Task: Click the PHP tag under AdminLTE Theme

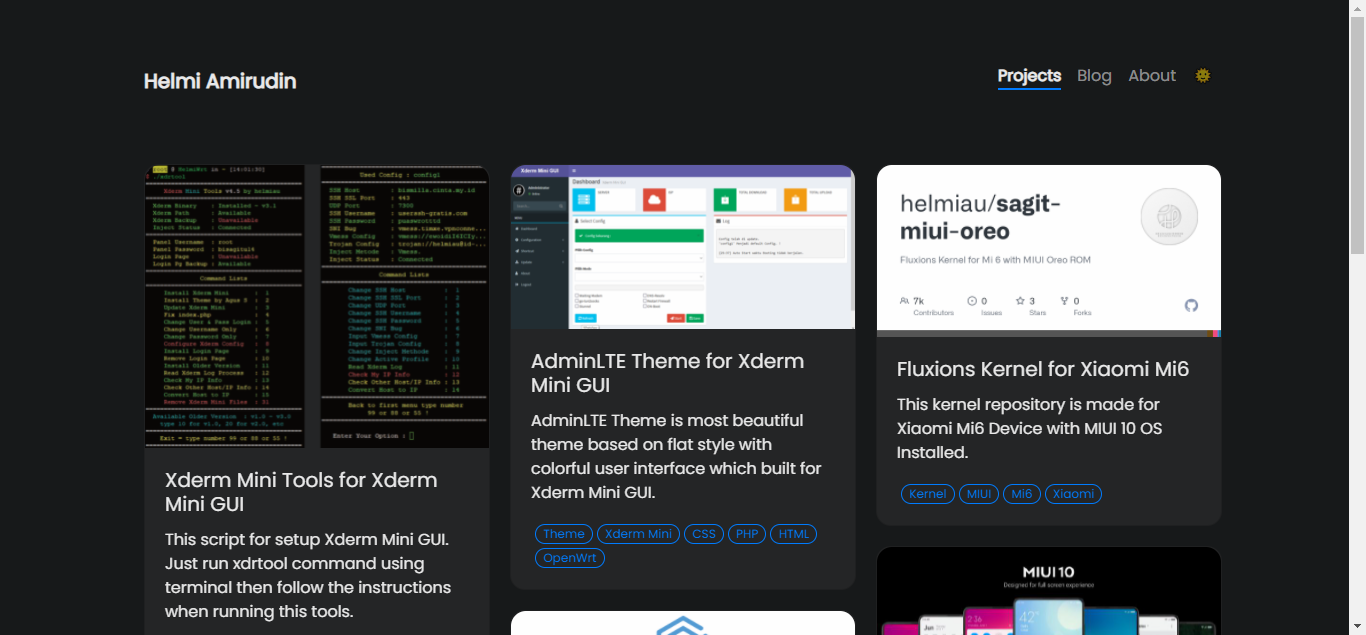Action: point(747,533)
